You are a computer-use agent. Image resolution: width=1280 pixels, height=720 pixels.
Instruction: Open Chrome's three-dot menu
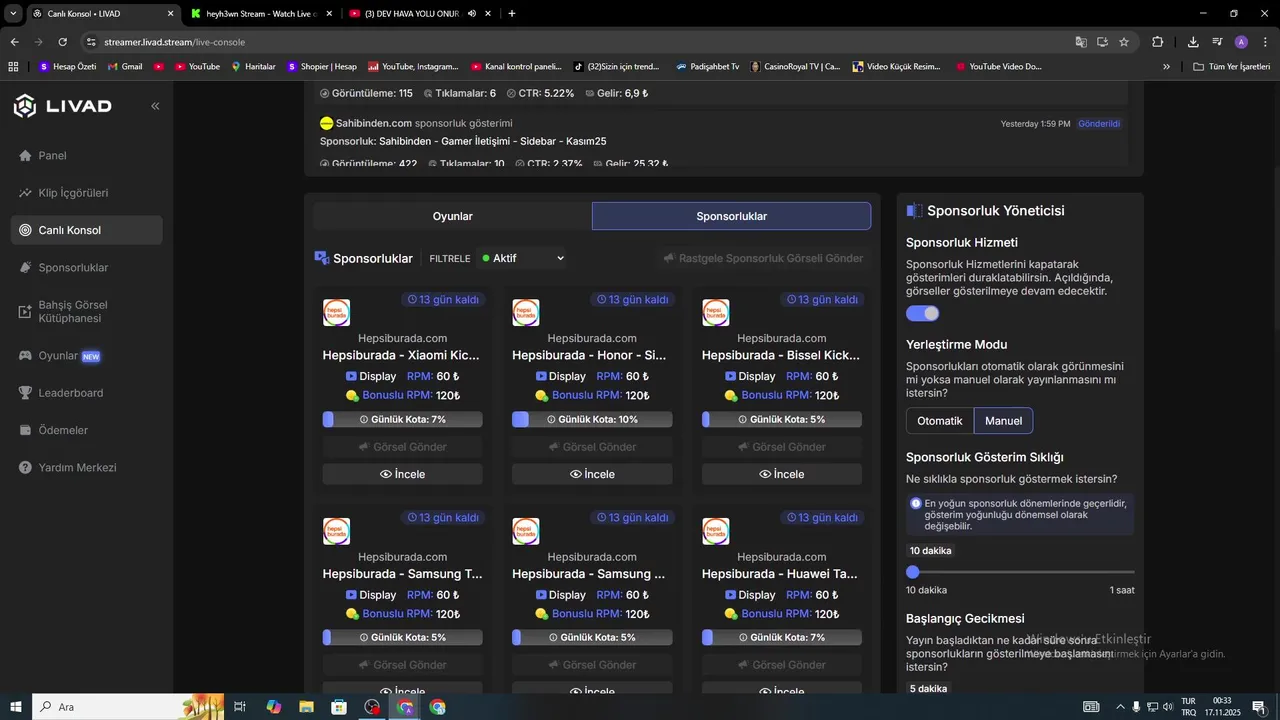(1265, 42)
